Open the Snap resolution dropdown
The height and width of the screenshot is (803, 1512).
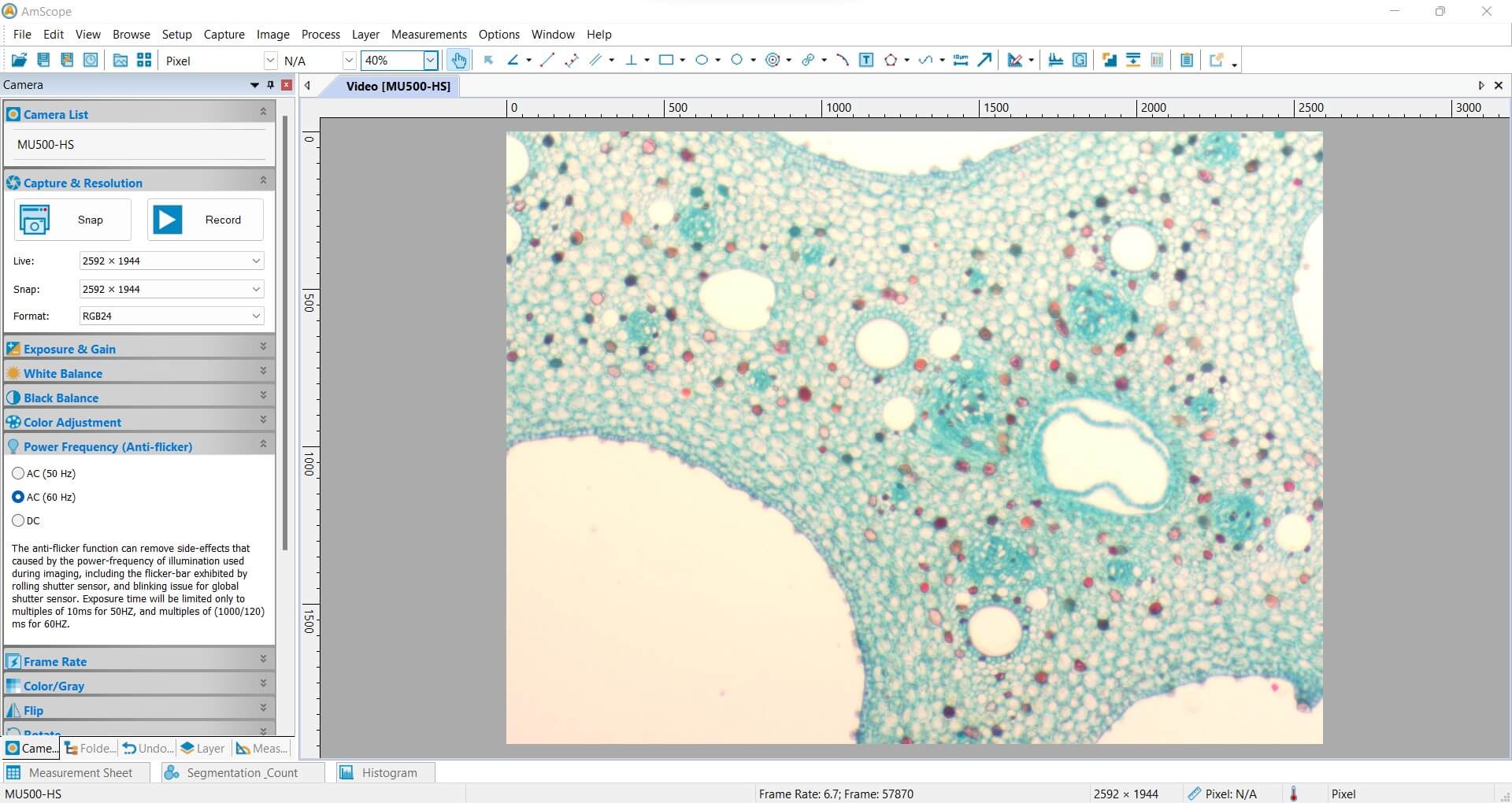click(256, 289)
